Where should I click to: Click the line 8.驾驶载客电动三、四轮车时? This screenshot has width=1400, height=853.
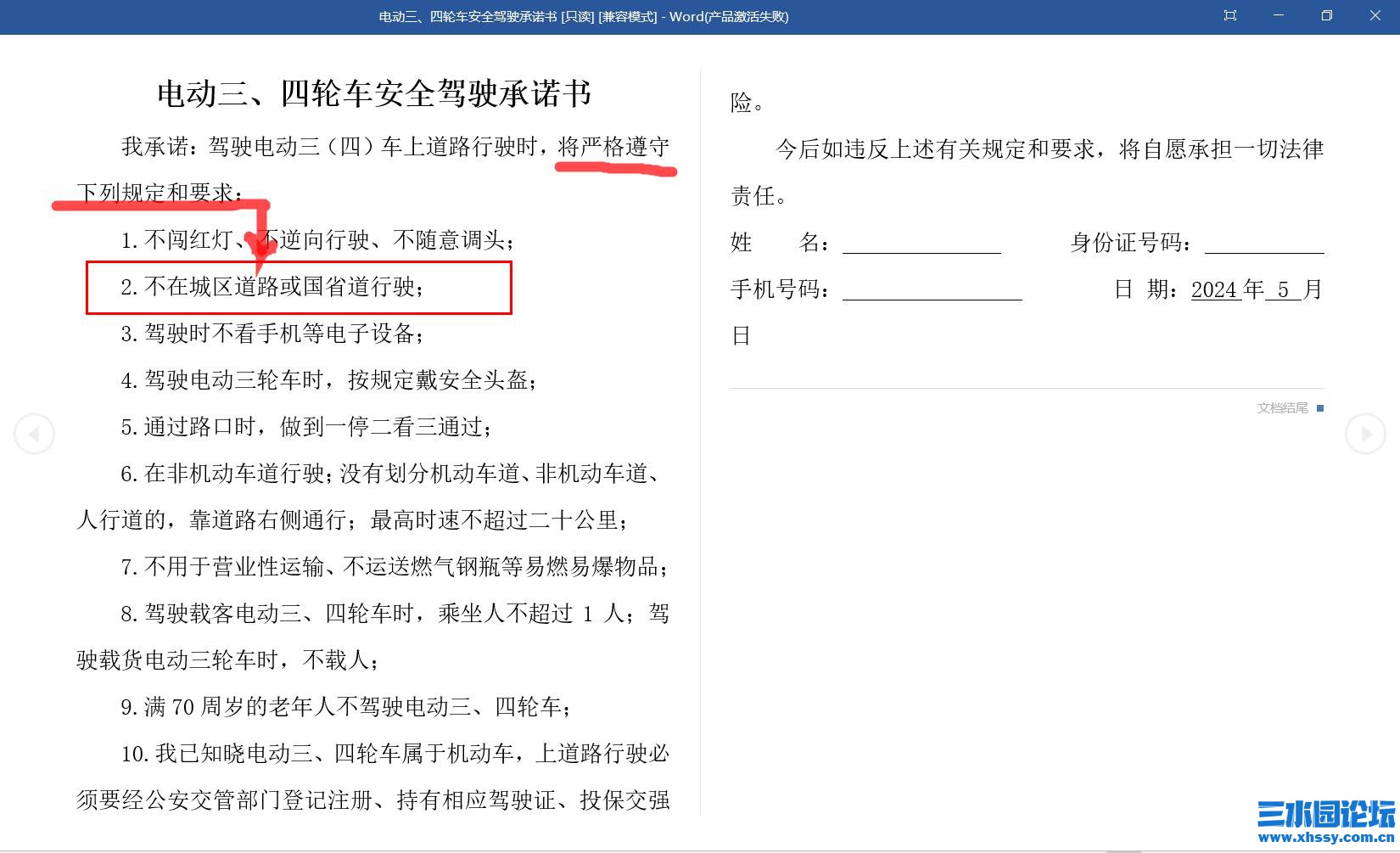[x=395, y=614]
